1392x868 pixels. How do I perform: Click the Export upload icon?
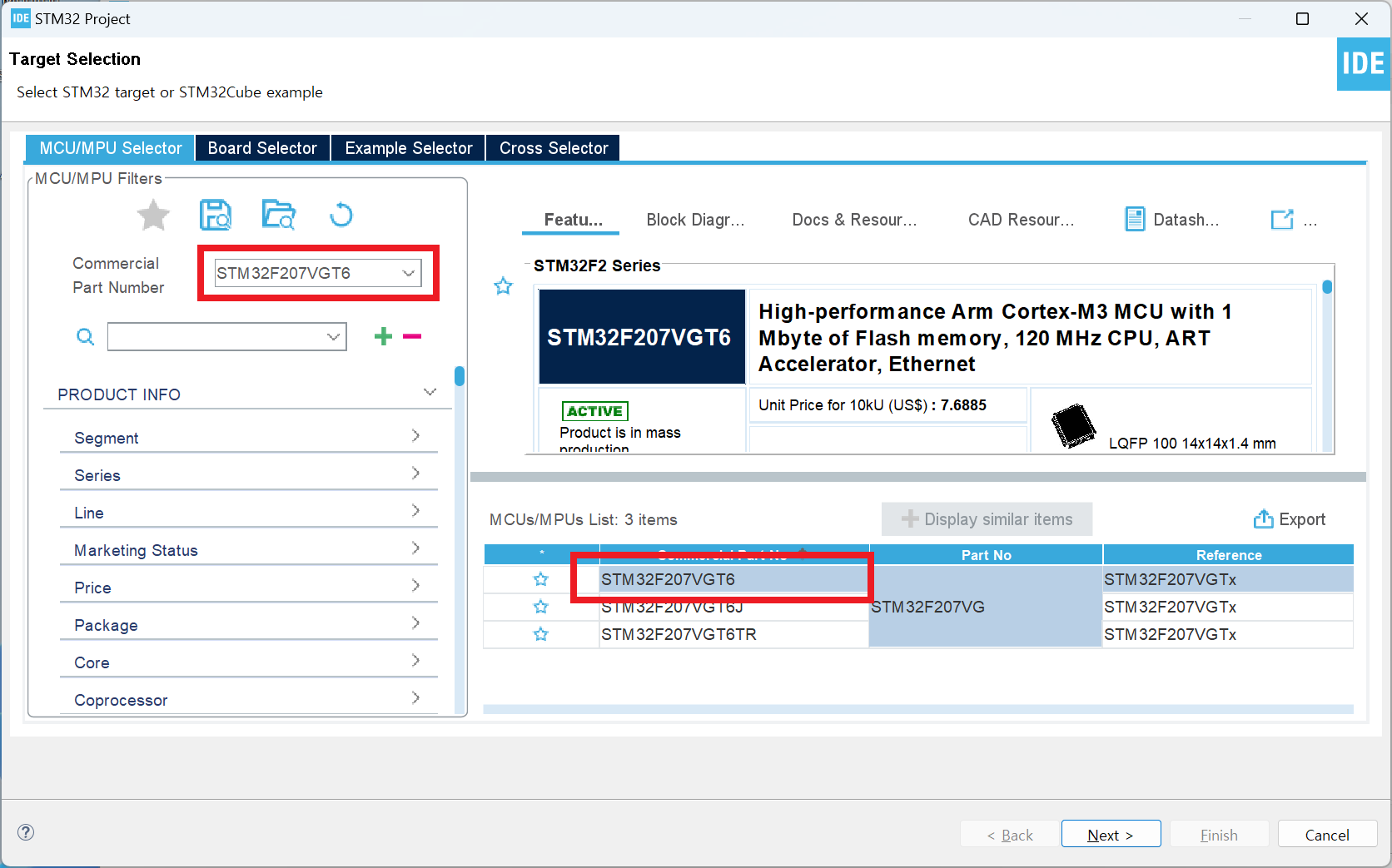pyautogui.click(x=1263, y=518)
